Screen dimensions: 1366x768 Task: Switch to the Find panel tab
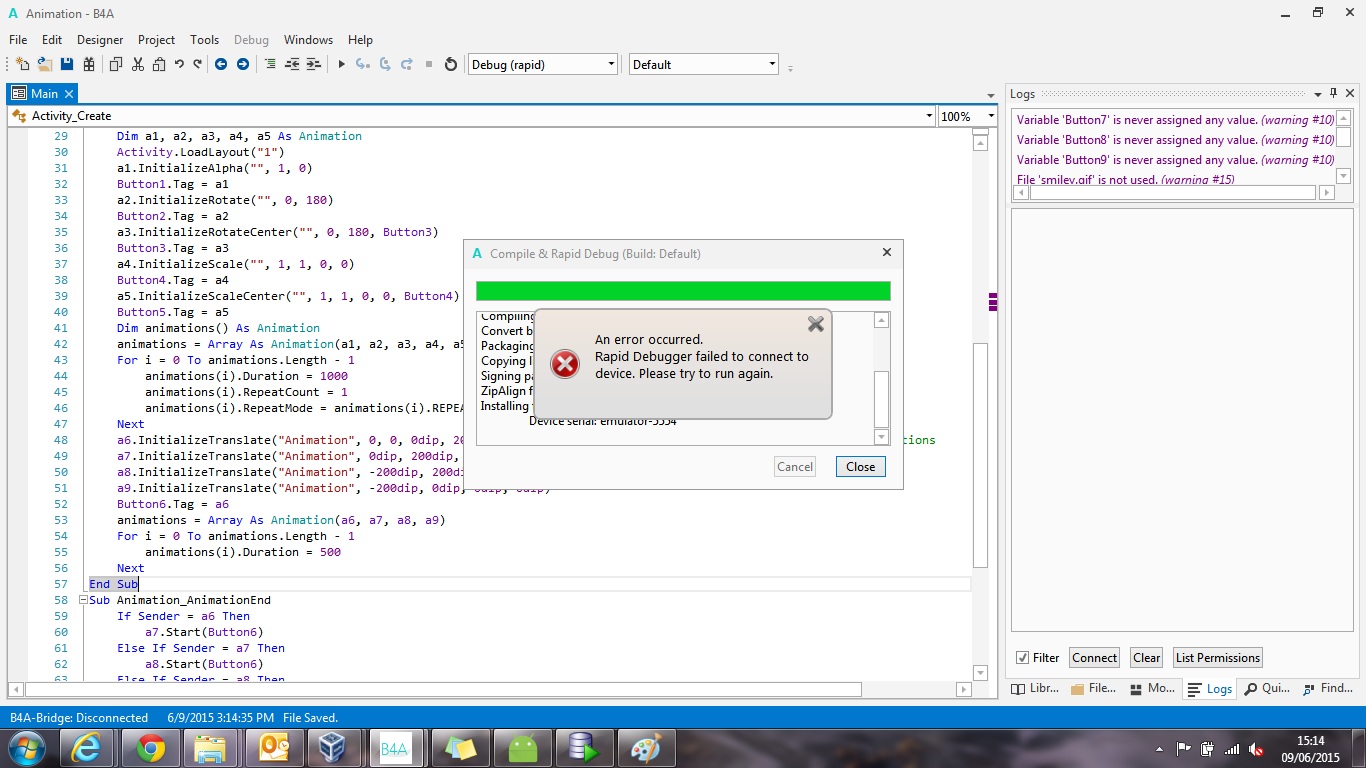(x=1328, y=688)
